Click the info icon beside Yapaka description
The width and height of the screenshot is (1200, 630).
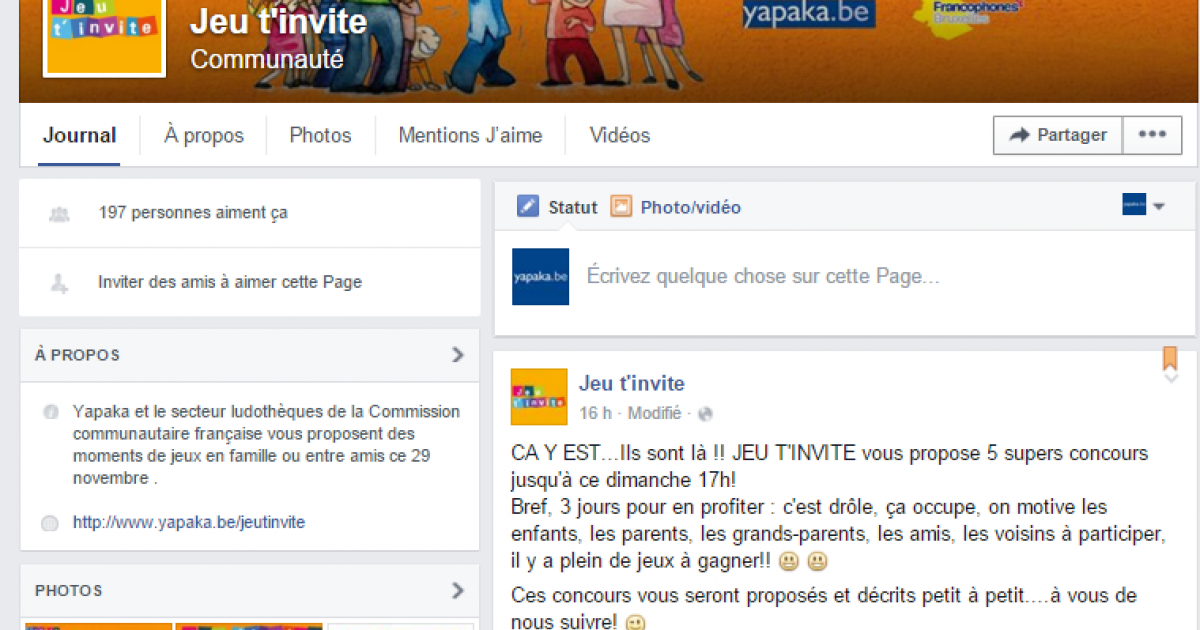click(50, 413)
